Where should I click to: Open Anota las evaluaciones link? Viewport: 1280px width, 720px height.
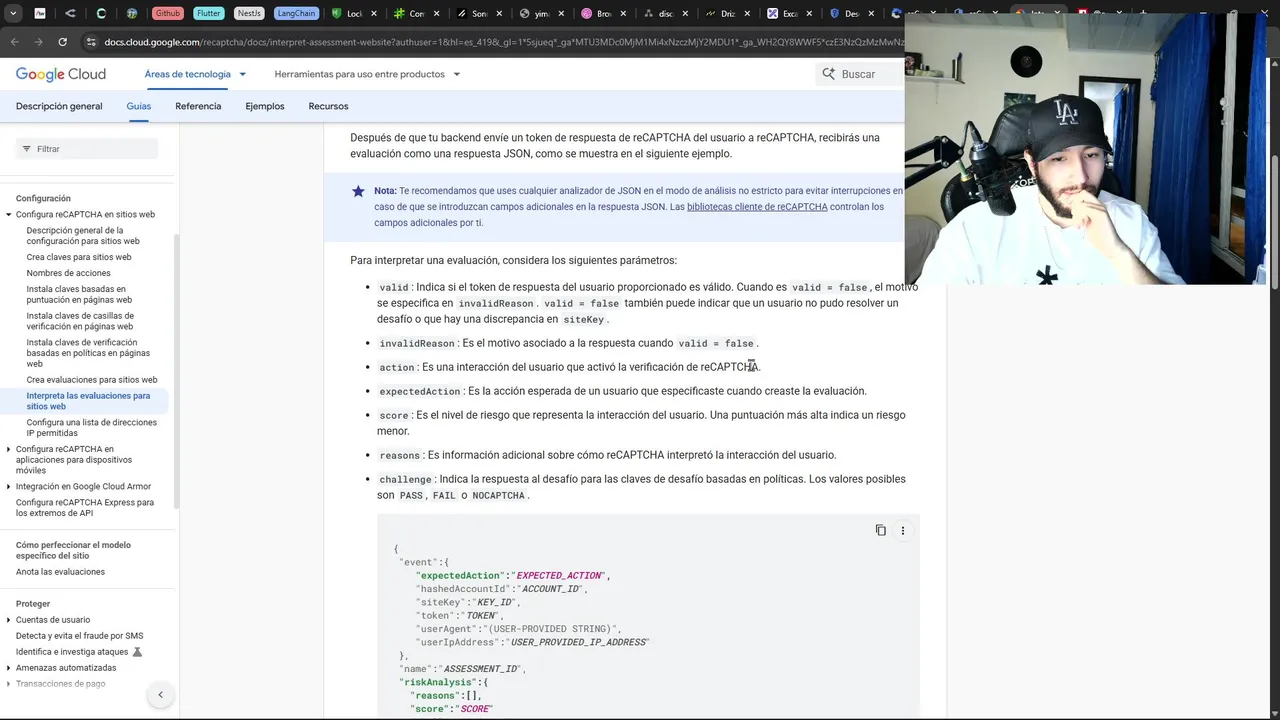coord(60,572)
